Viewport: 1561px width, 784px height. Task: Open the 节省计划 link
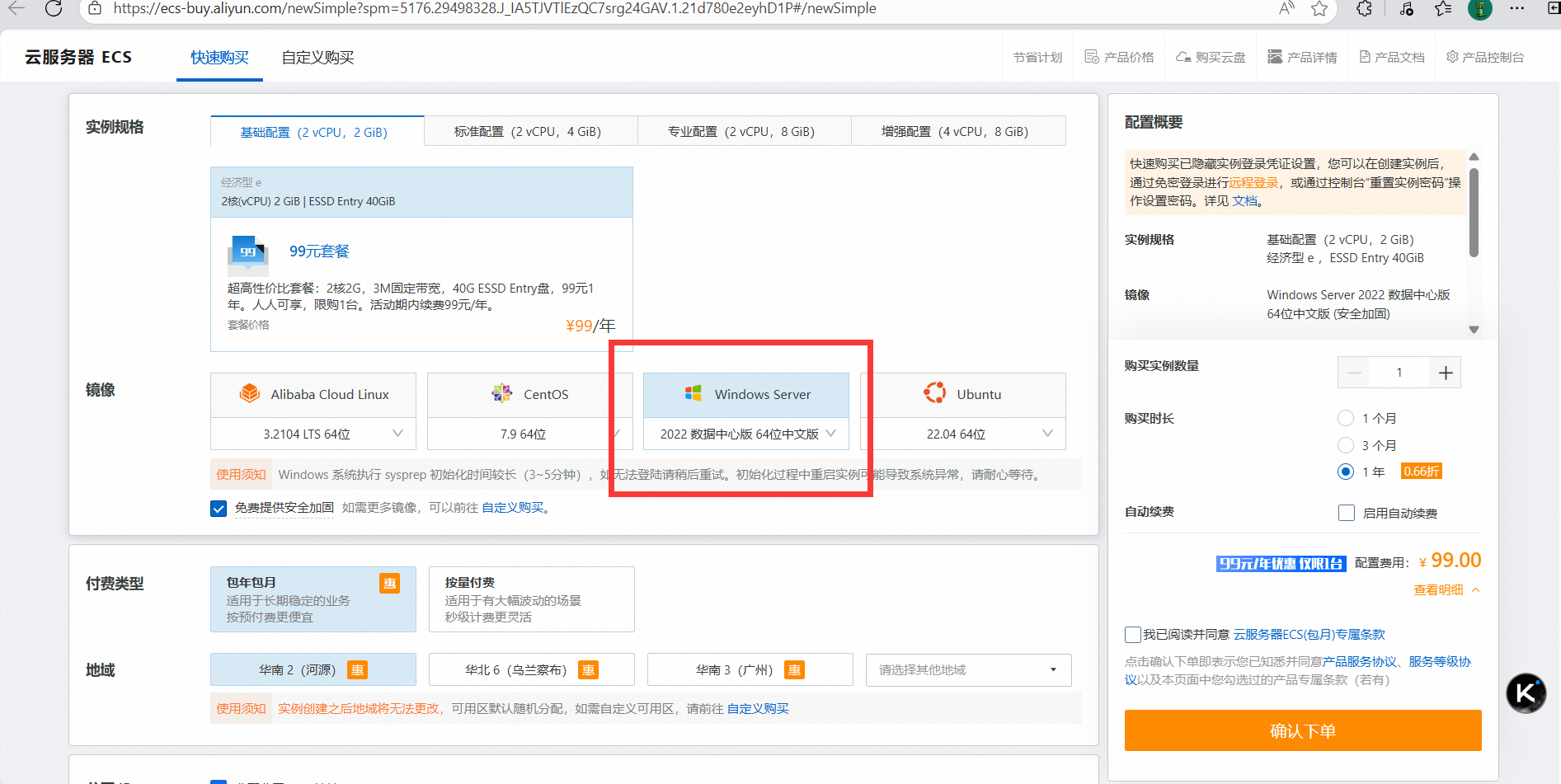coord(1037,57)
